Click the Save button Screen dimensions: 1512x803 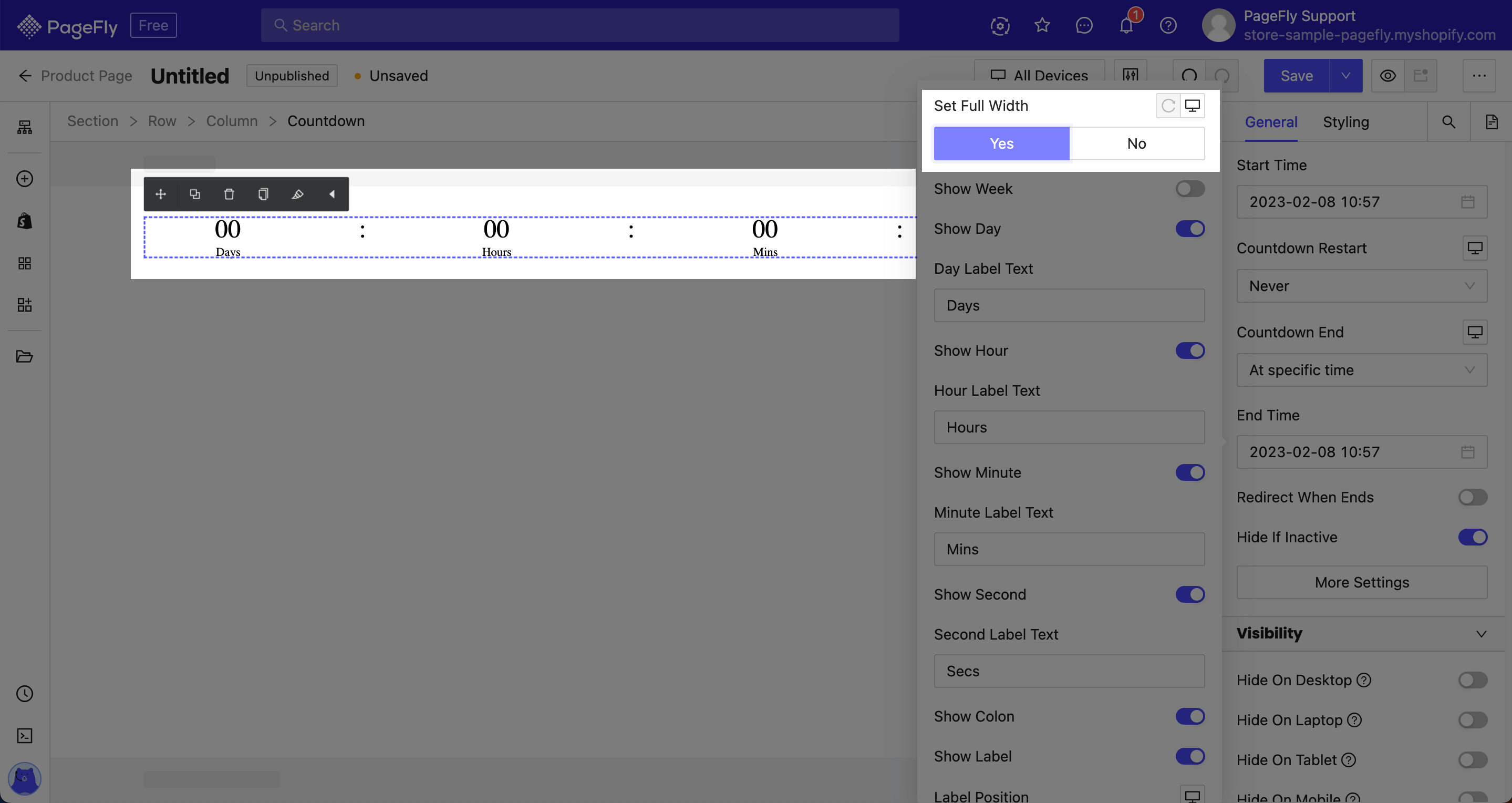click(x=1297, y=76)
